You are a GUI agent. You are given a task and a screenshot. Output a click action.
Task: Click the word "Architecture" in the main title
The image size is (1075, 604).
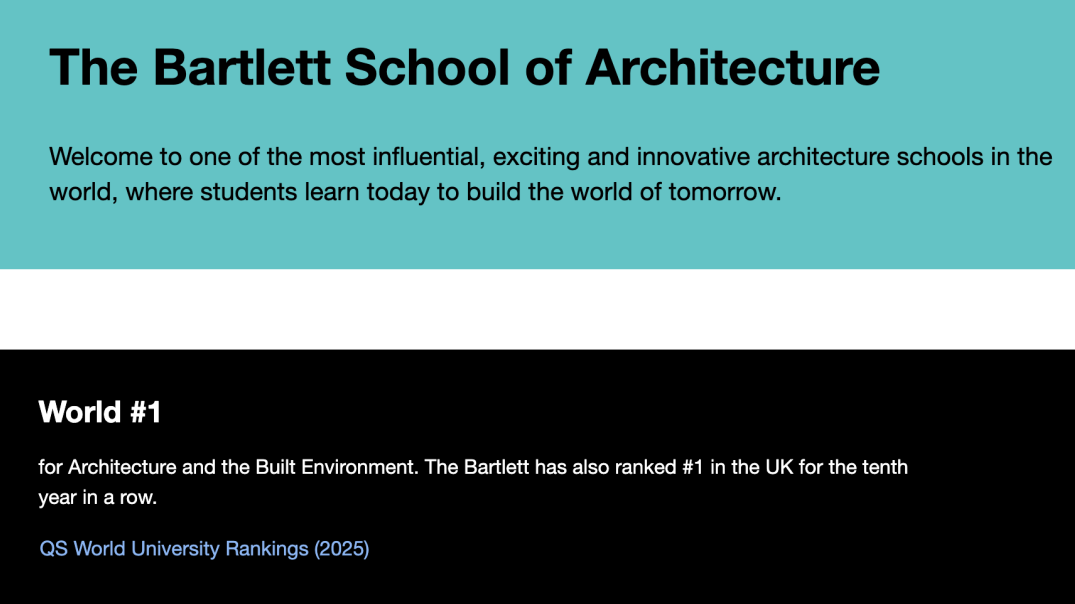point(732,67)
